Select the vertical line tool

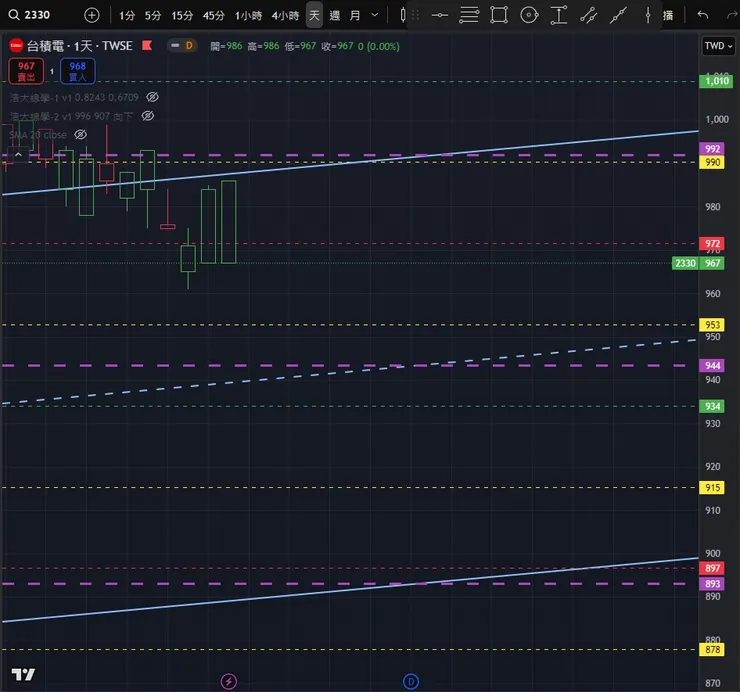click(x=648, y=15)
